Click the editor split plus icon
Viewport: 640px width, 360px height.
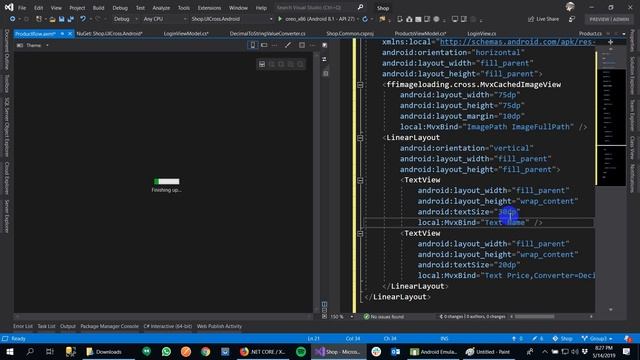pyautogui.click(x=610, y=42)
